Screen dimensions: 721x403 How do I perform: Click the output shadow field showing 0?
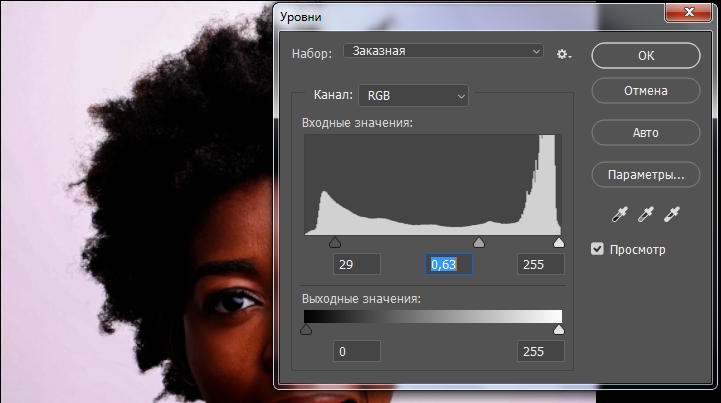[357, 351]
